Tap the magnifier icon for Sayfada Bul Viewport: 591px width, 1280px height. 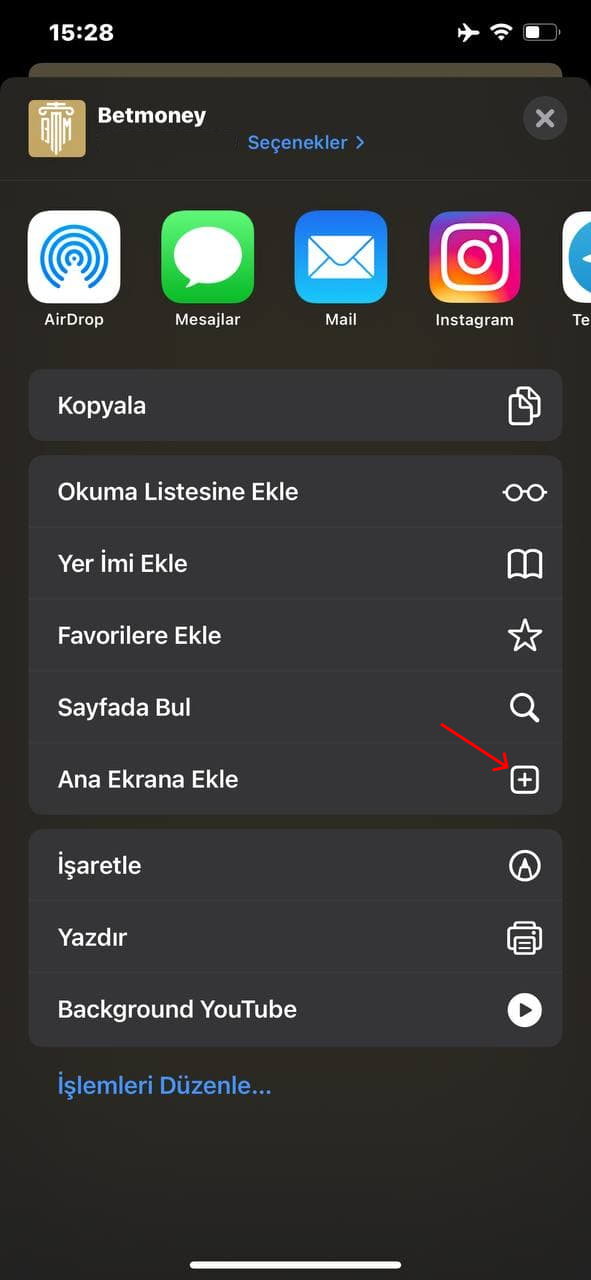[x=525, y=708]
